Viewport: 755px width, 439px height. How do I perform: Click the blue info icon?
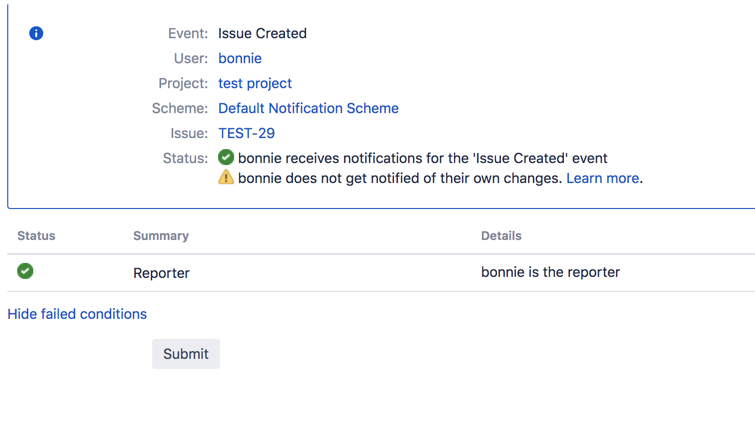click(36, 33)
